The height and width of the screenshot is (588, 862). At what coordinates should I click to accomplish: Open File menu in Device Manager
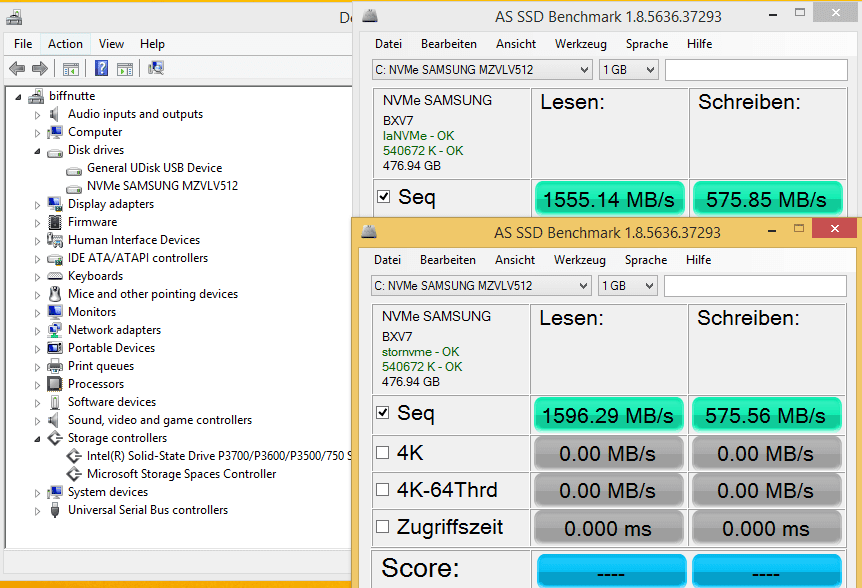(x=23, y=44)
